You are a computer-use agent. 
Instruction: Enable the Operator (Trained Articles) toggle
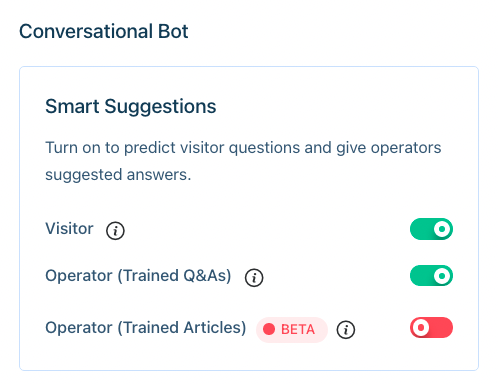click(x=431, y=327)
